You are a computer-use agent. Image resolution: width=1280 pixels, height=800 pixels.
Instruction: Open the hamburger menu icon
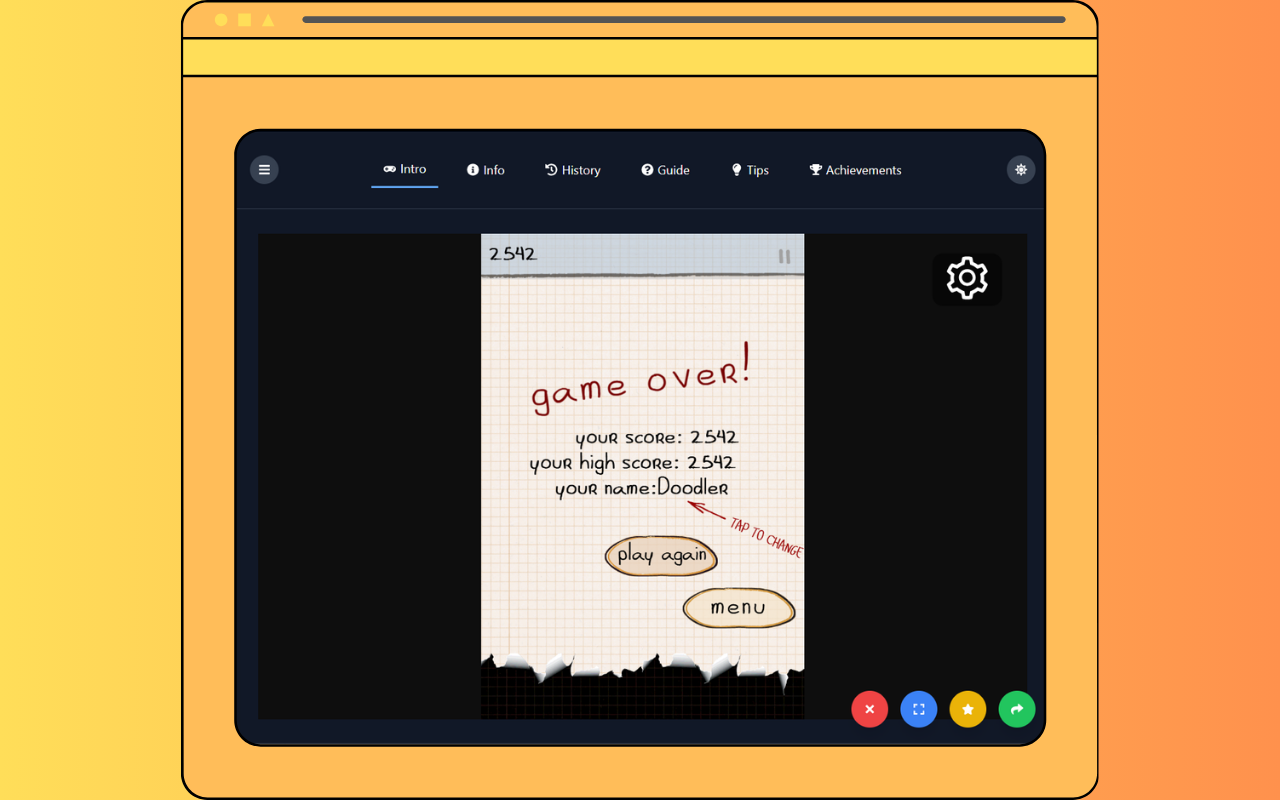click(x=264, y=169)
